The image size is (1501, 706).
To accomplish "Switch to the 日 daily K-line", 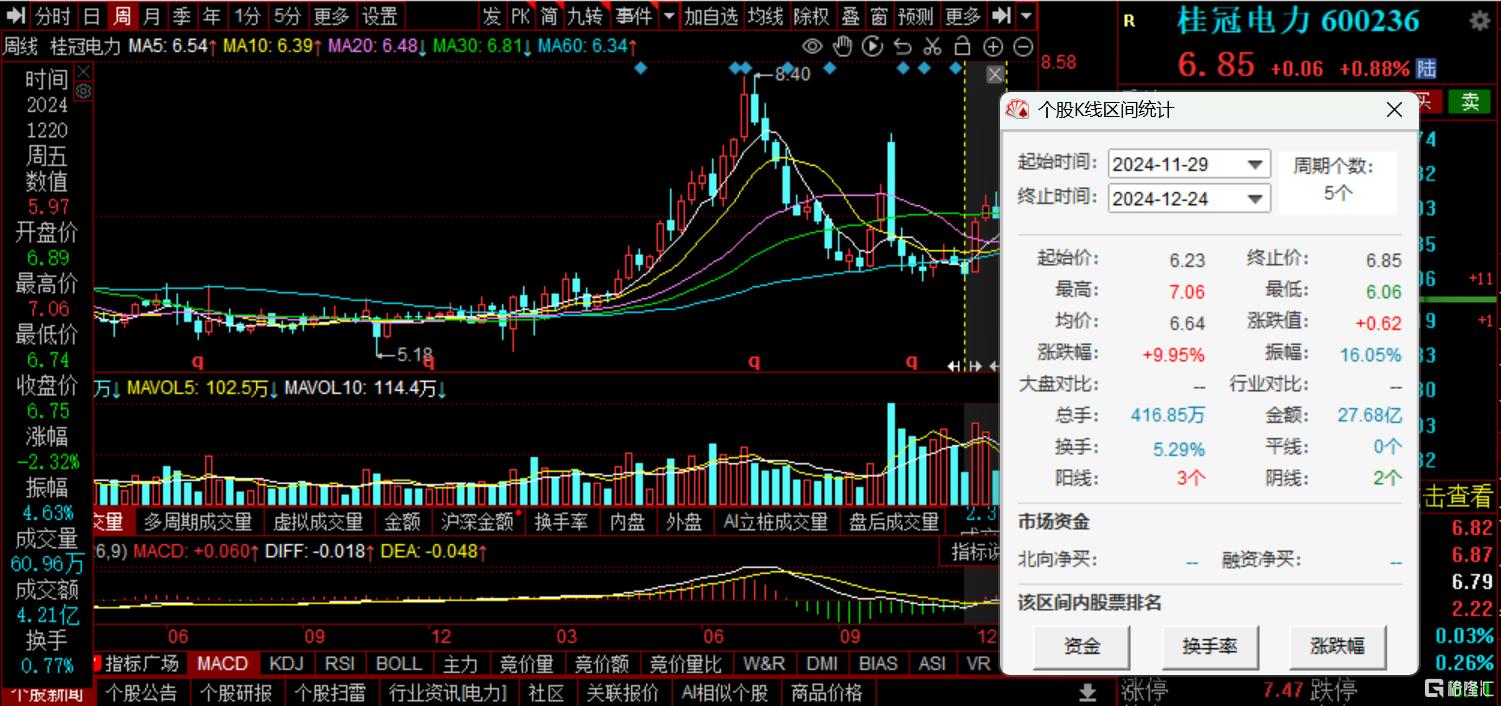I will coord(91,16).
